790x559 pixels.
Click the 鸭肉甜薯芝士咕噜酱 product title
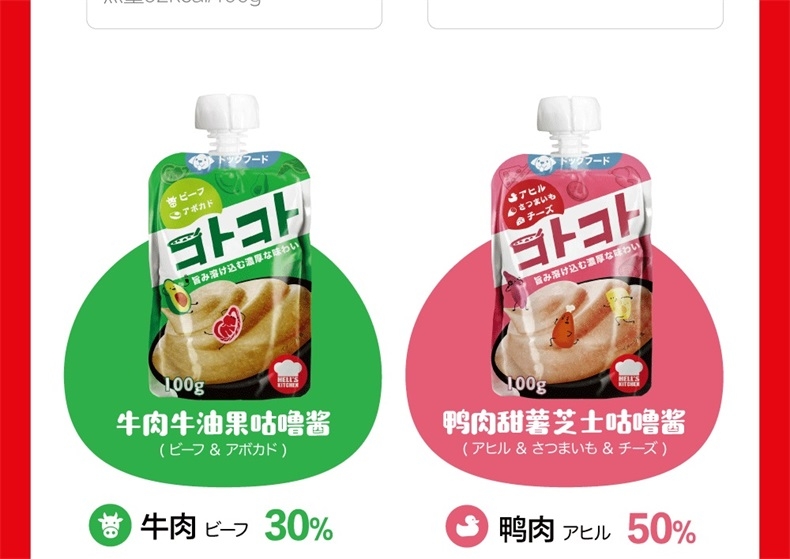[x=564, y=422]
